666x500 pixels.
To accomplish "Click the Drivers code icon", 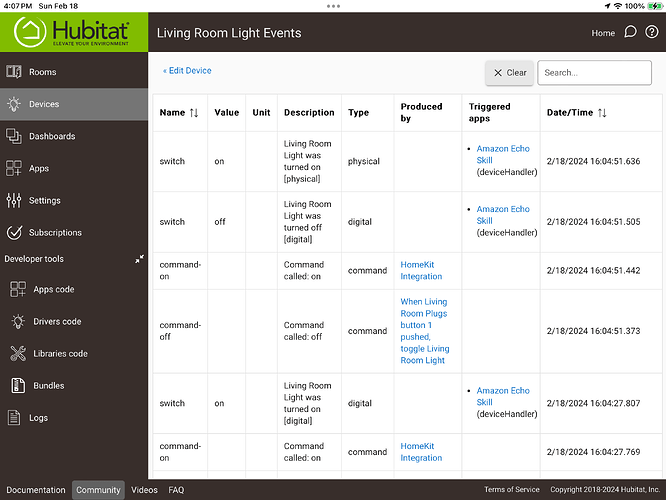I will point(18,322).
